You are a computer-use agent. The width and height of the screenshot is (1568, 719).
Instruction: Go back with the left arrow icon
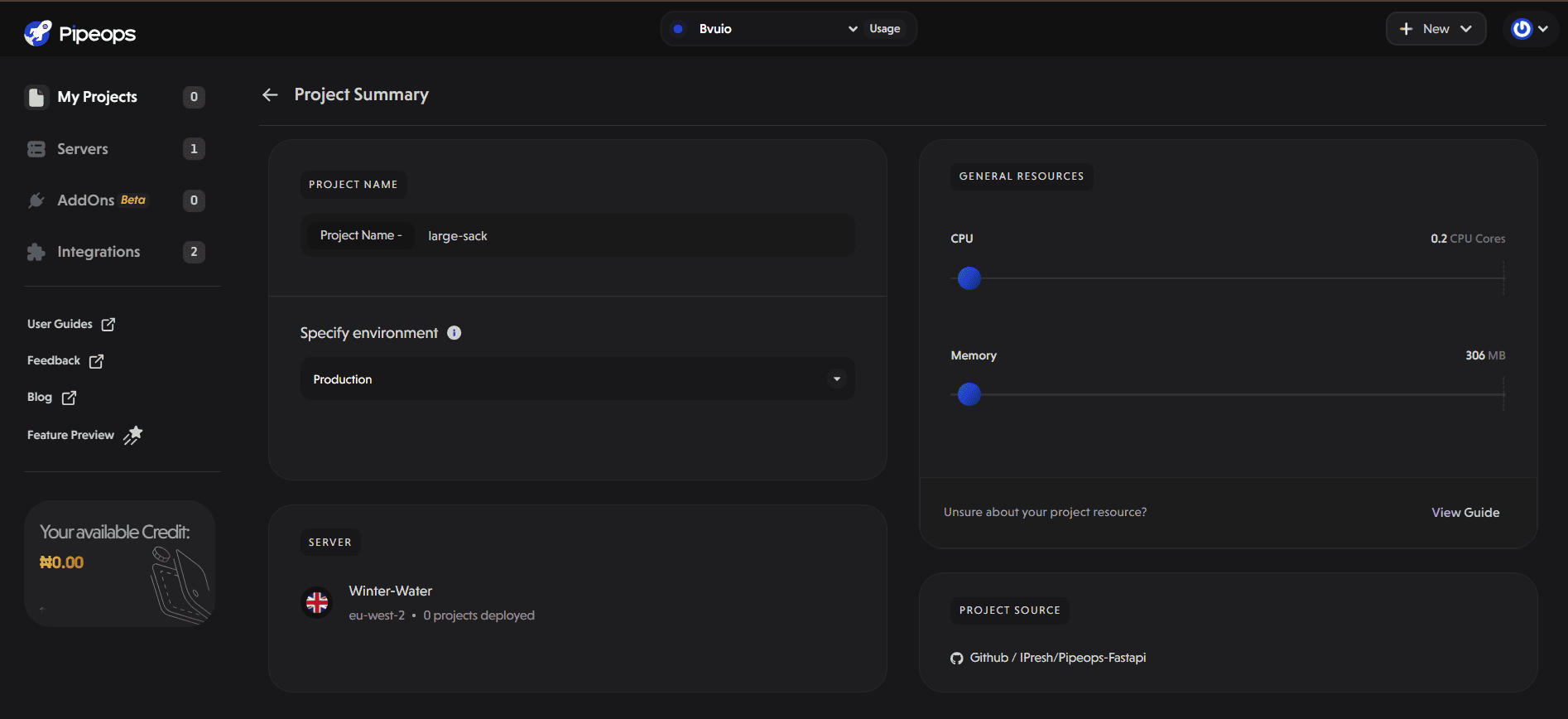[x=270, y=95]
